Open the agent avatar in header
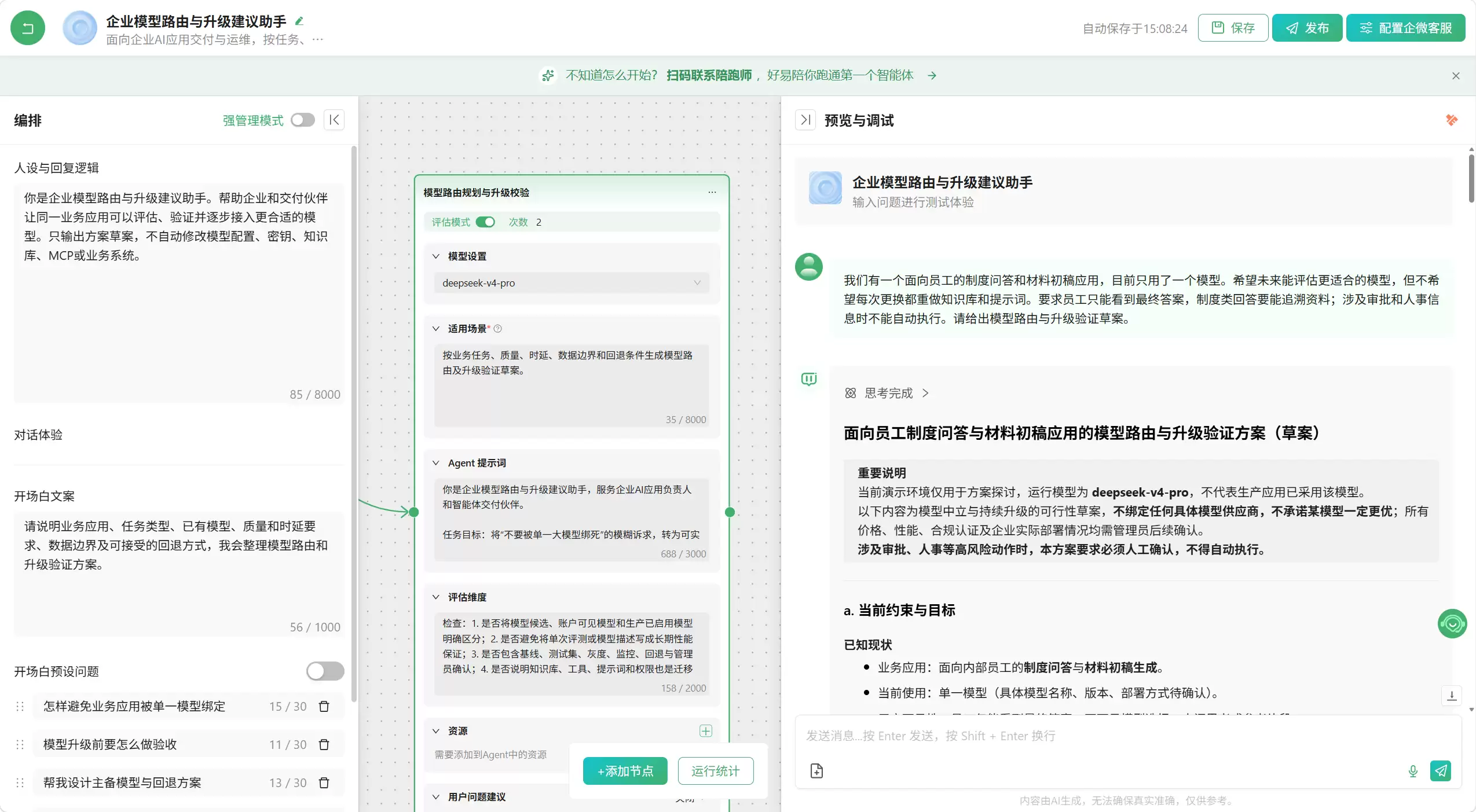Screen dimensions: 1476x812 point(80,28)
